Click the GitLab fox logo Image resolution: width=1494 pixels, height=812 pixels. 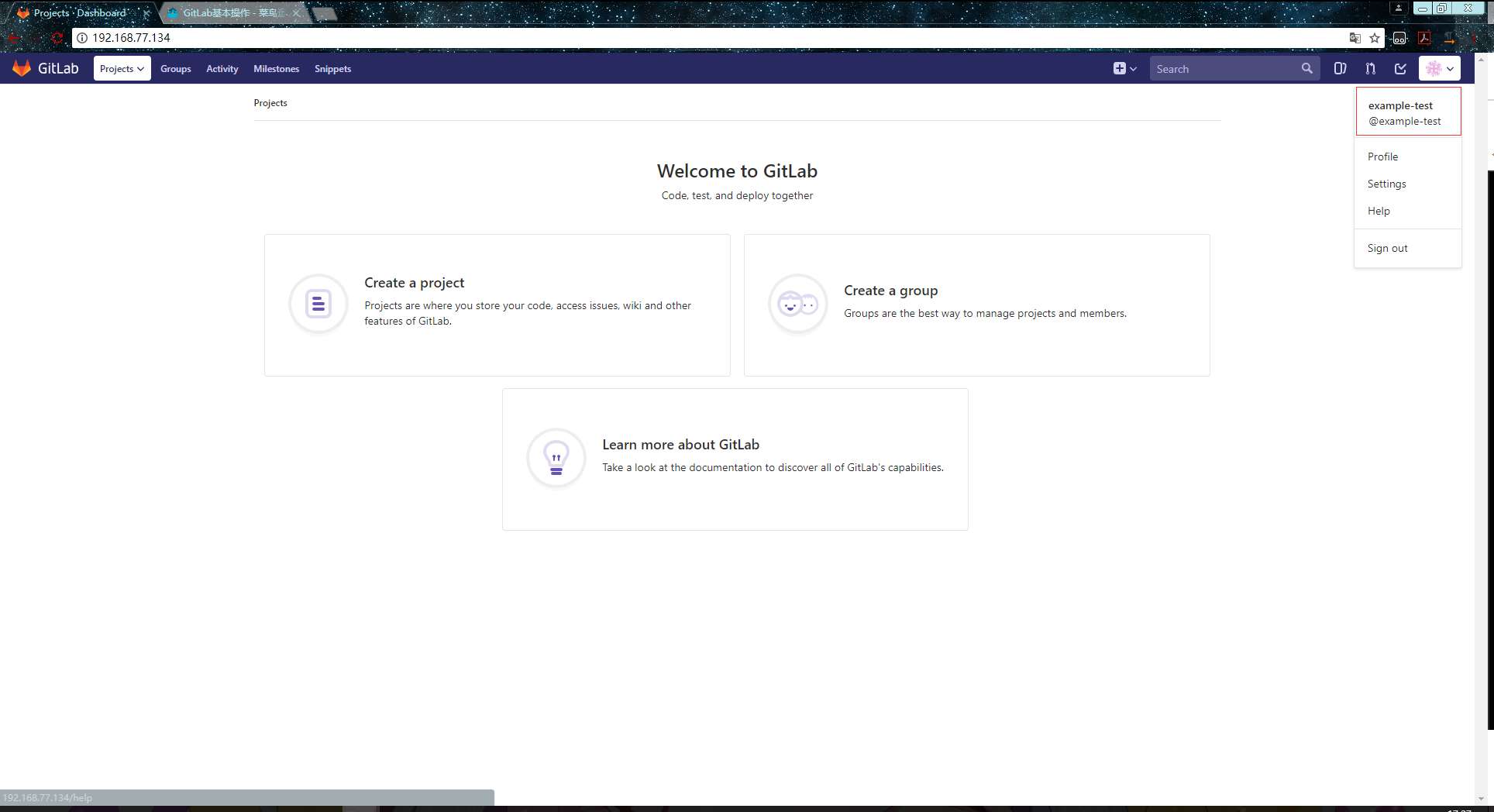pyautogui.click(x=22, y=68)
